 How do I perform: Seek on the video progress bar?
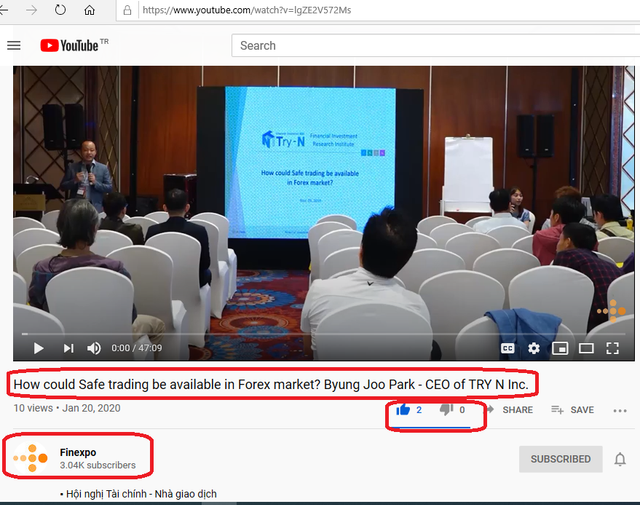(x=324, y=334)
